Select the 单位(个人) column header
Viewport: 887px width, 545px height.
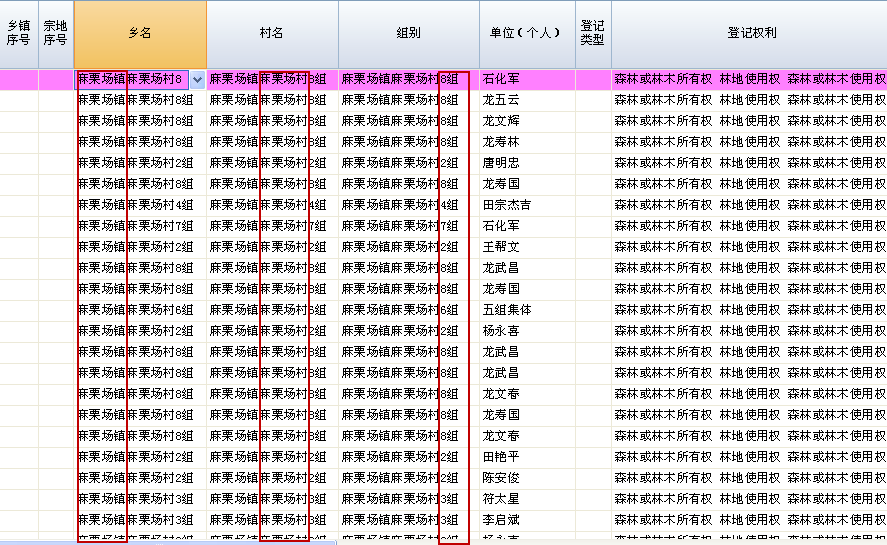pyautogui.click(x=526, y=34)
